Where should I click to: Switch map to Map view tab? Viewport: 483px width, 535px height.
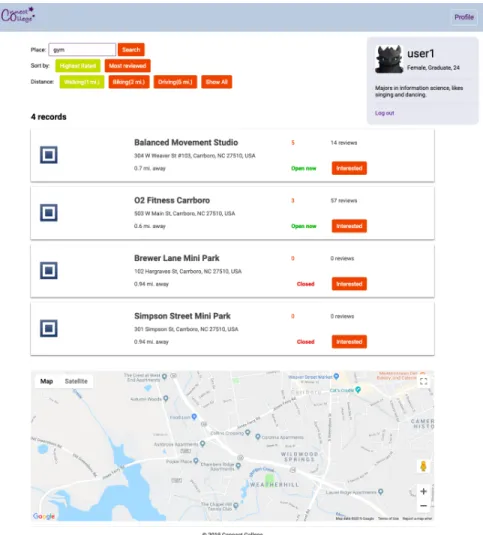[46, 381]
